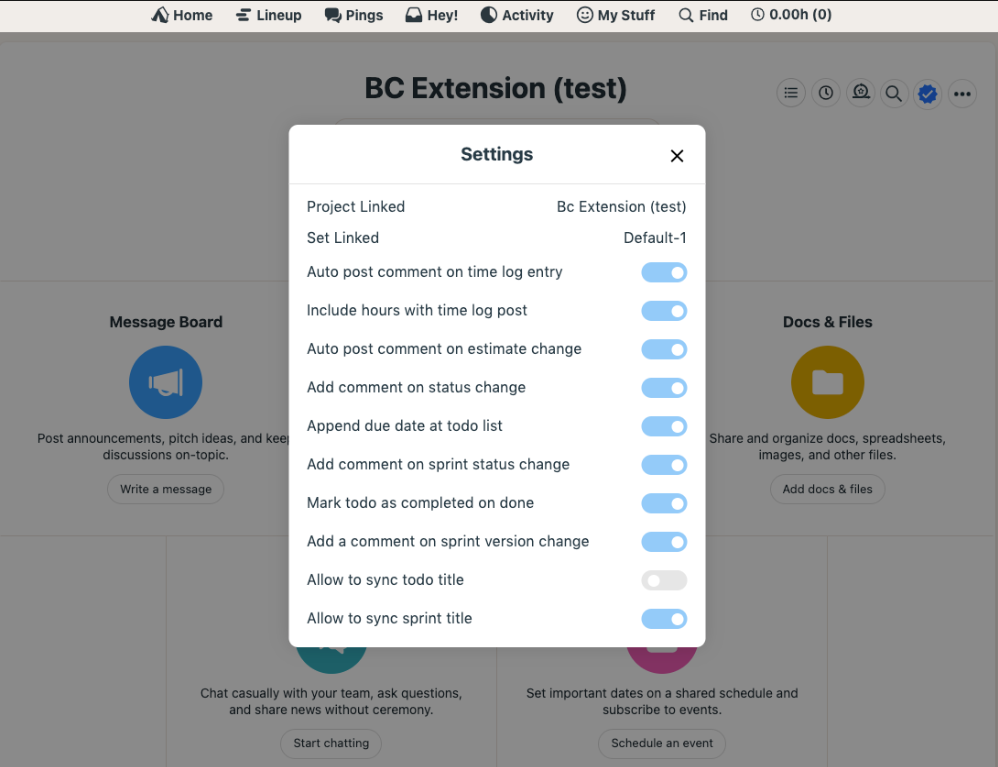Viewport: 998px width, 767px height.
Task: Open the Pings menu in top navigation
Action: click(354, 15)
